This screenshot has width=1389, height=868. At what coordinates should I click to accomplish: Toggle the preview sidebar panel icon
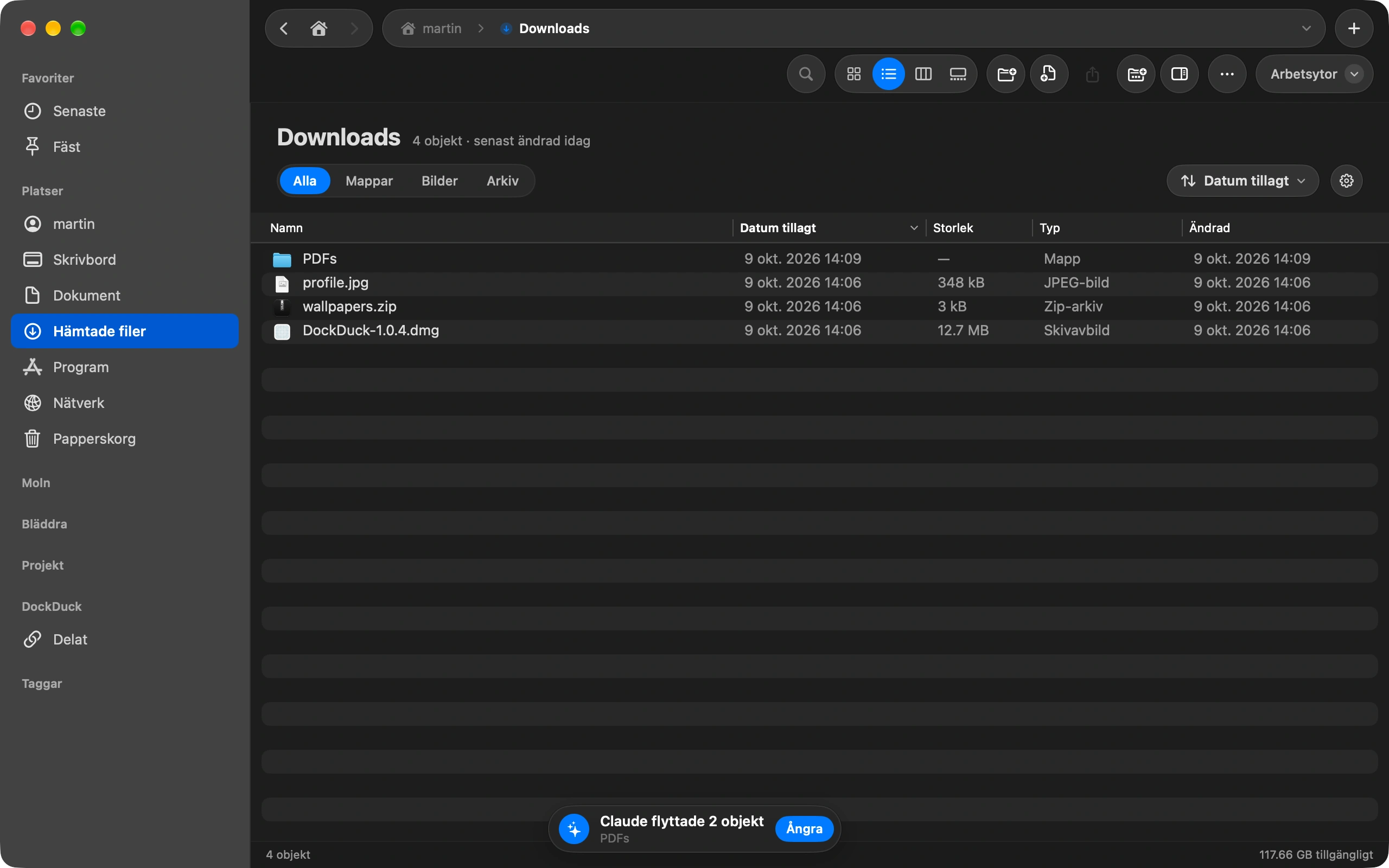[x=1180, y=74]
